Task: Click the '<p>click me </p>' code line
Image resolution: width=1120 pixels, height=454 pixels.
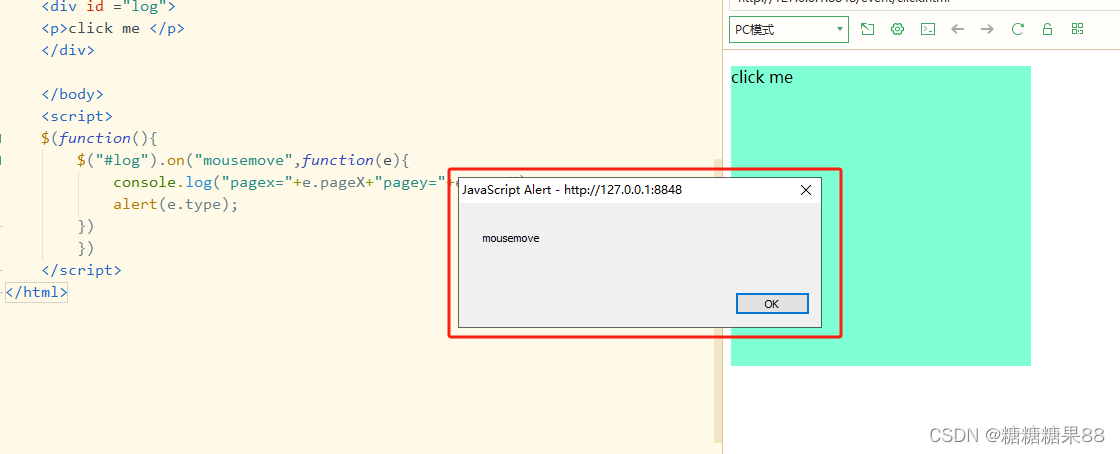Action: [x=113, y=29]
